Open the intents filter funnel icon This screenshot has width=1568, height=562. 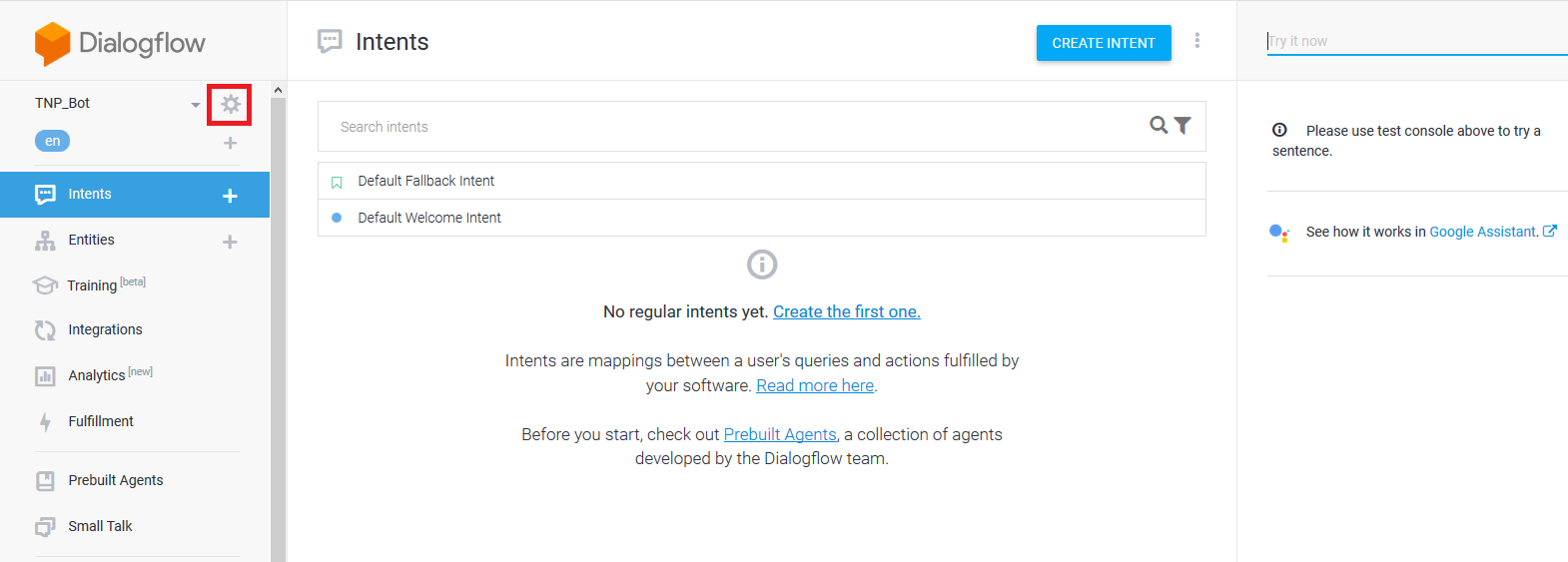(1183, 126)
